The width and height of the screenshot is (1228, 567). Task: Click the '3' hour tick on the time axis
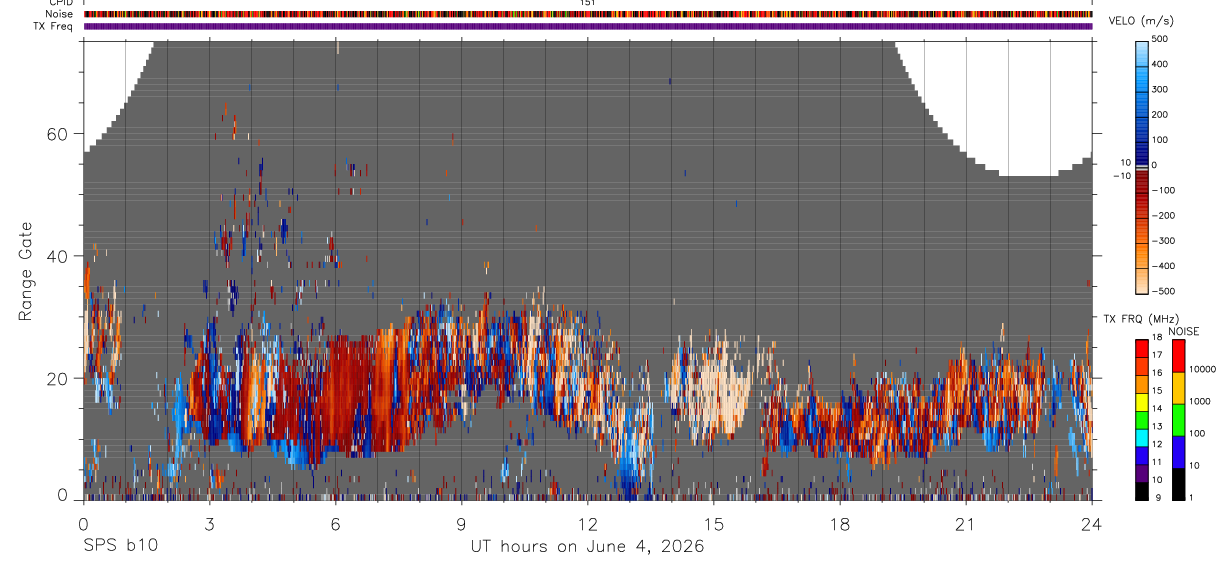[210, 524]
